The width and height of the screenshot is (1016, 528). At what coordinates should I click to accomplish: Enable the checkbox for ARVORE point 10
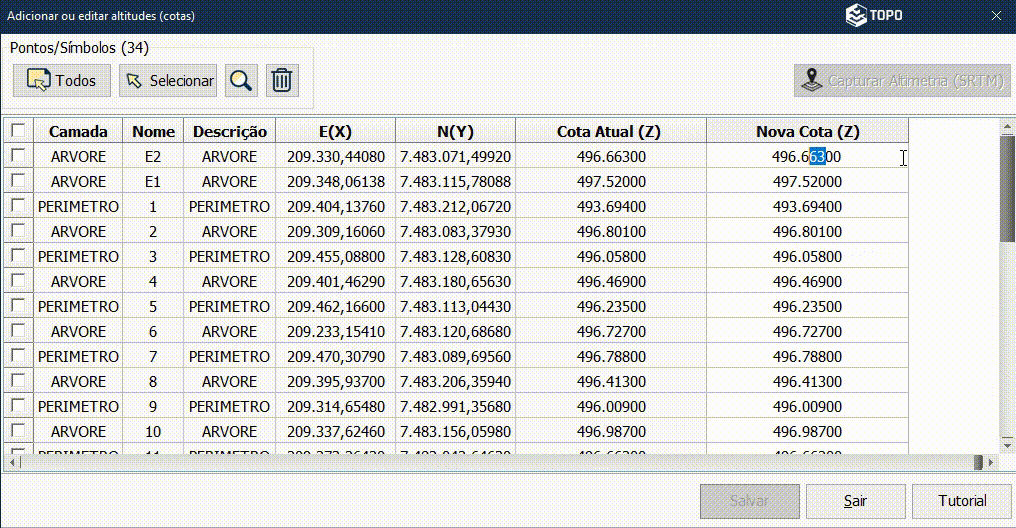coord(18,431)
